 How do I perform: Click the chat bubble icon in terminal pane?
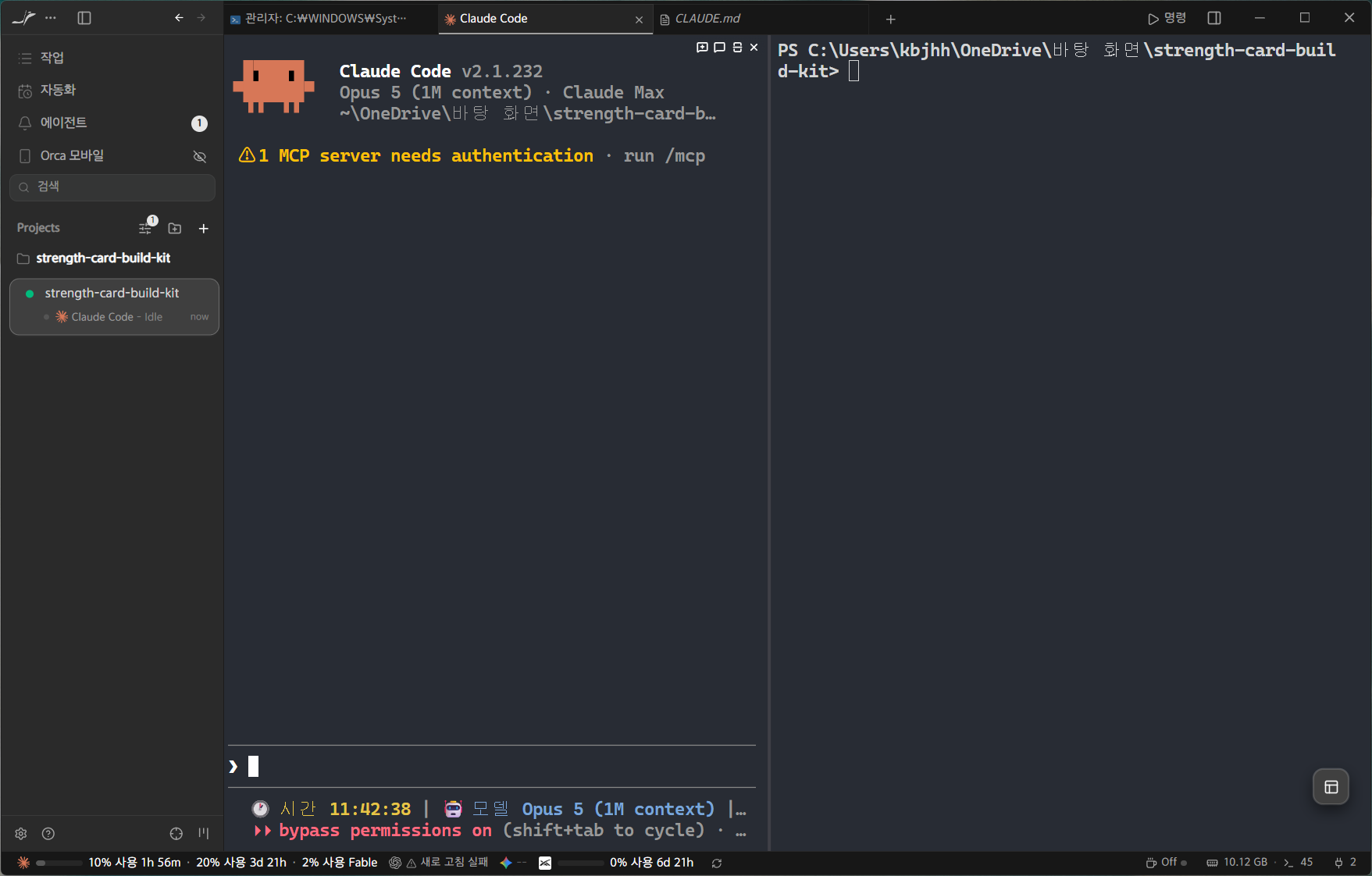coord(719,48)
